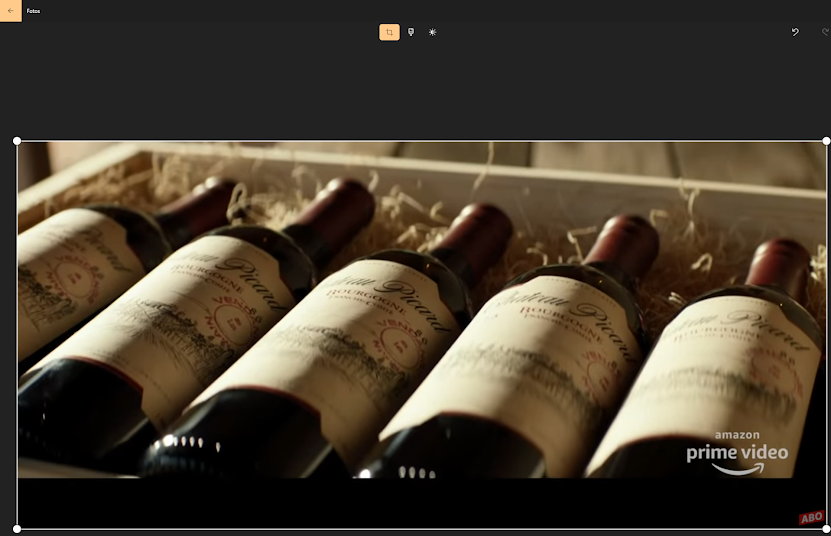831x536 pixels.
Task: Grab the bottom-left crop handle
Action: pos(17,529)
